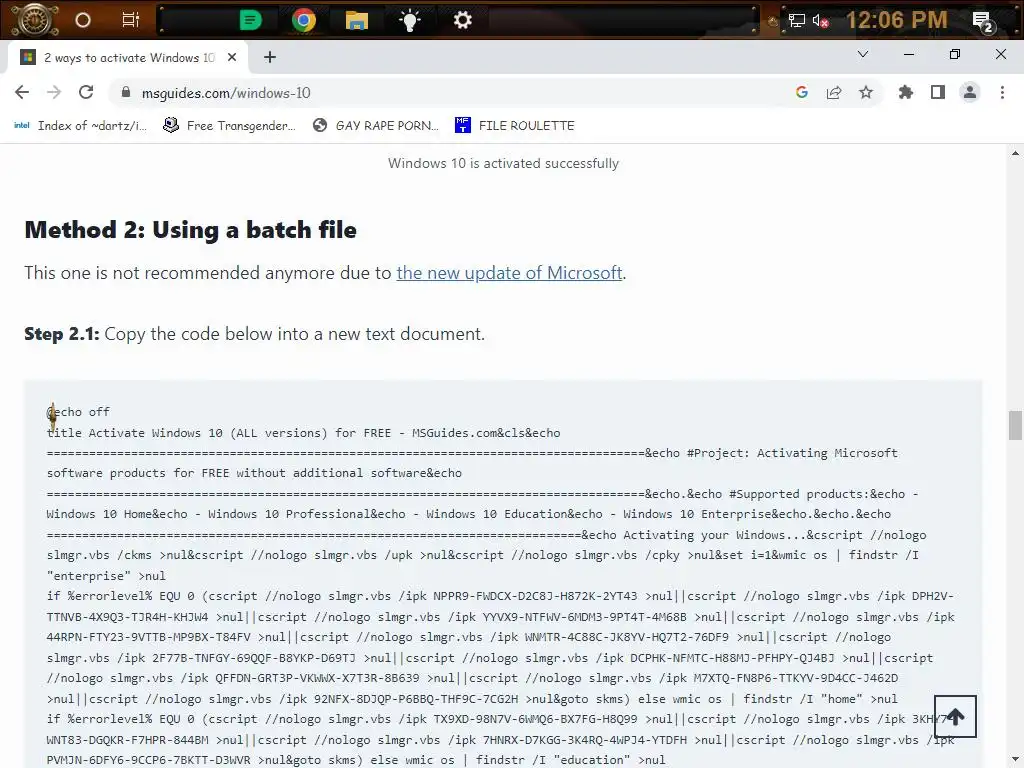
Task: Follow 'the new update of Microsoft' link
Action: pyautogui.click(x=509, y=272)
